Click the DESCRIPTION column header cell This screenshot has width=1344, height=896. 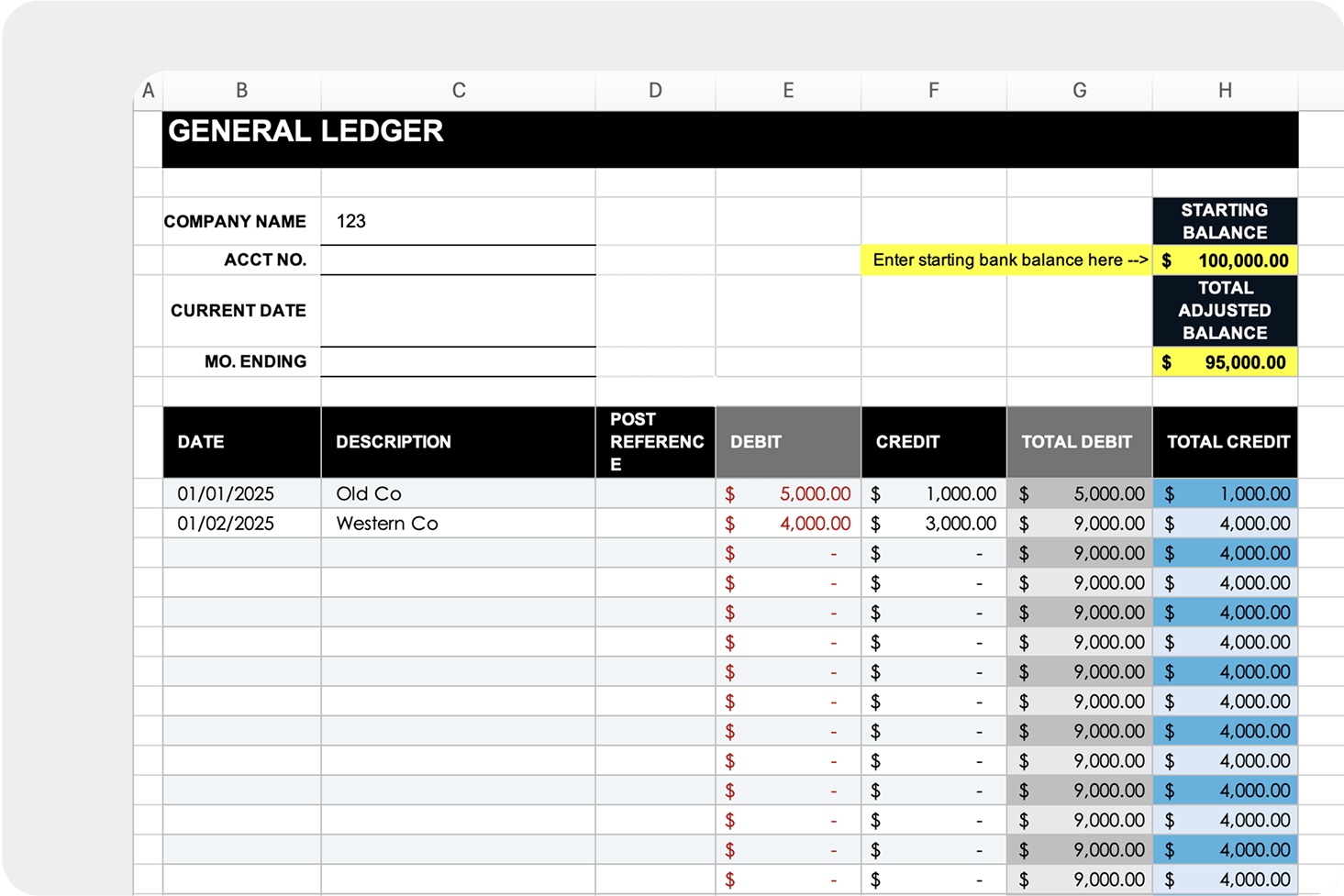click(458, 442)
